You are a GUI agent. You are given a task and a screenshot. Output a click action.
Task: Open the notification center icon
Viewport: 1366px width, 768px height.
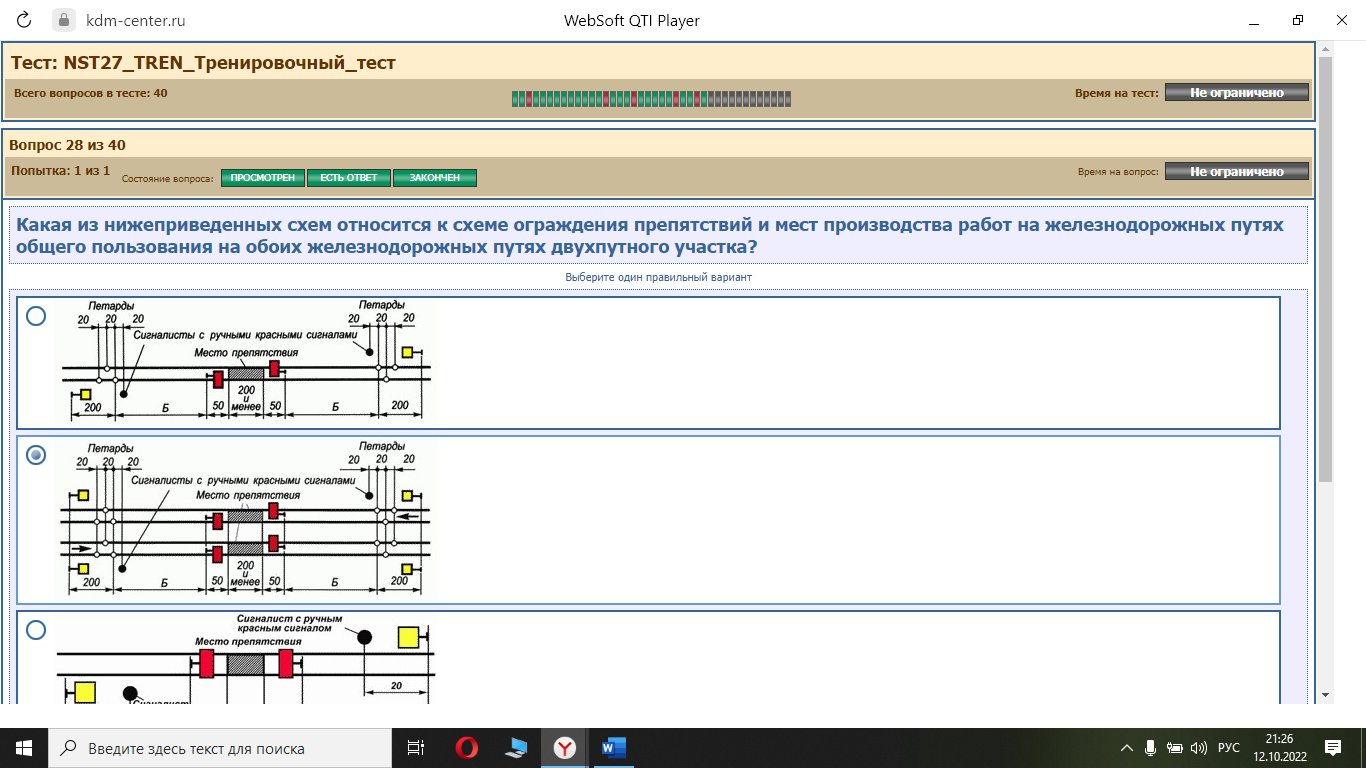[1333, 748]
